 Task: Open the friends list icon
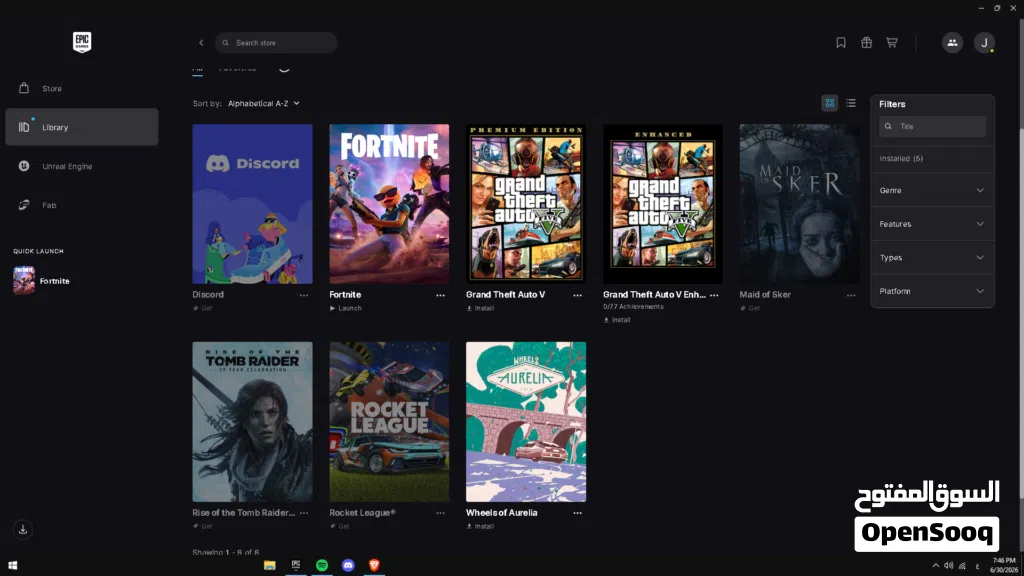pyautogui.click(x=952, y=42)
